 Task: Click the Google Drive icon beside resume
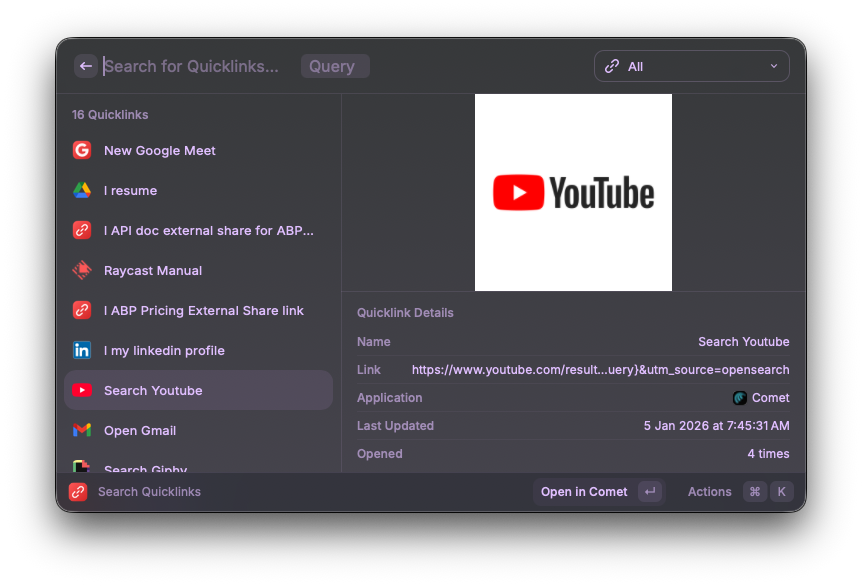82,190
